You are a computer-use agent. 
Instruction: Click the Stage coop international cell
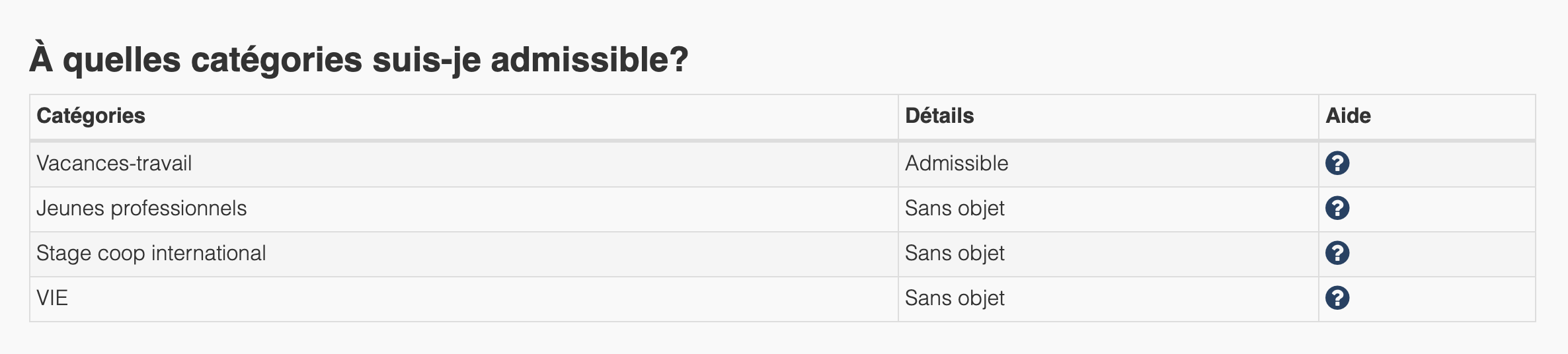coord(464,254)
